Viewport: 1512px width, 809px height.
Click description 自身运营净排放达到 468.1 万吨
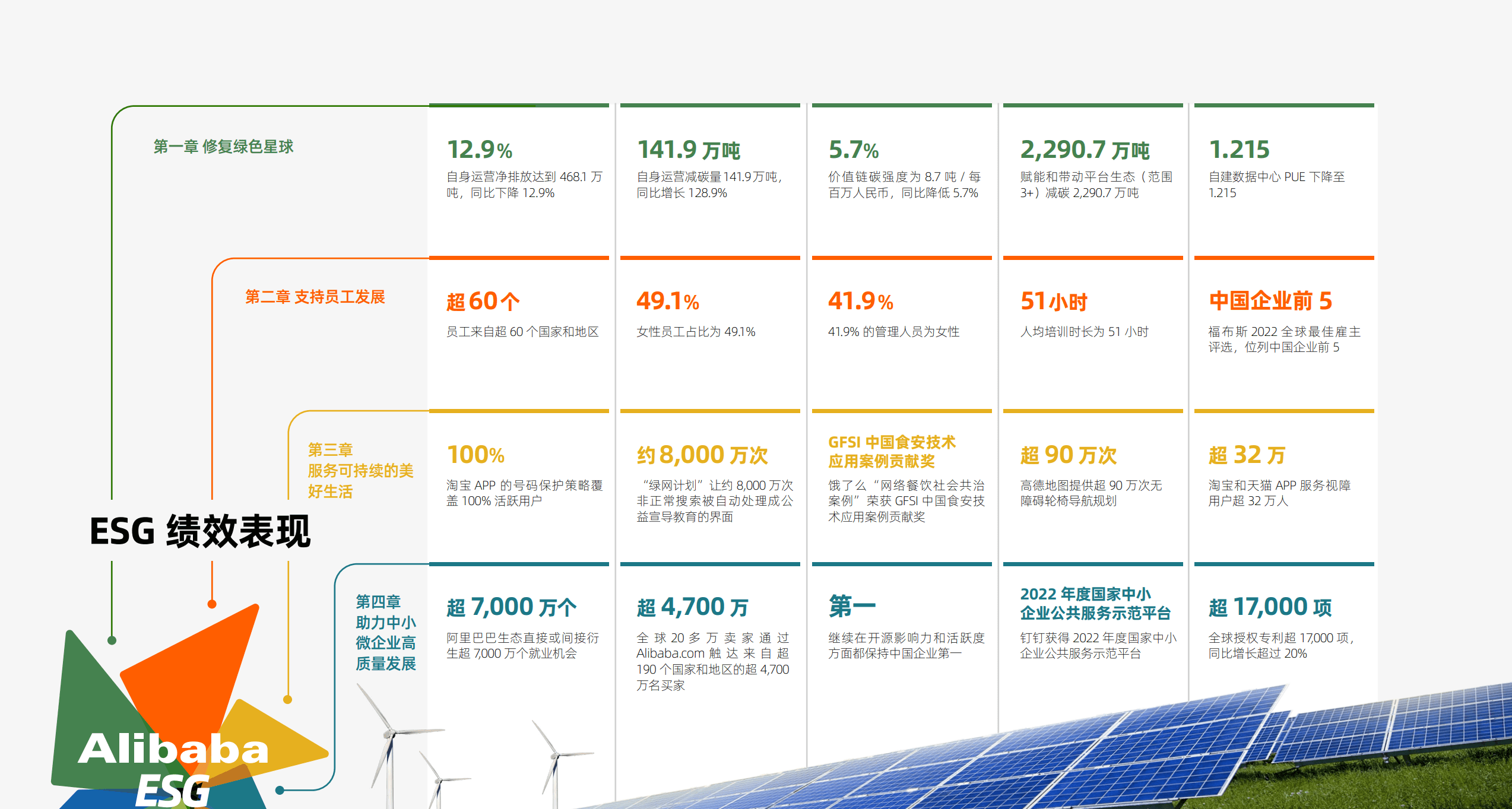[524, 185]
